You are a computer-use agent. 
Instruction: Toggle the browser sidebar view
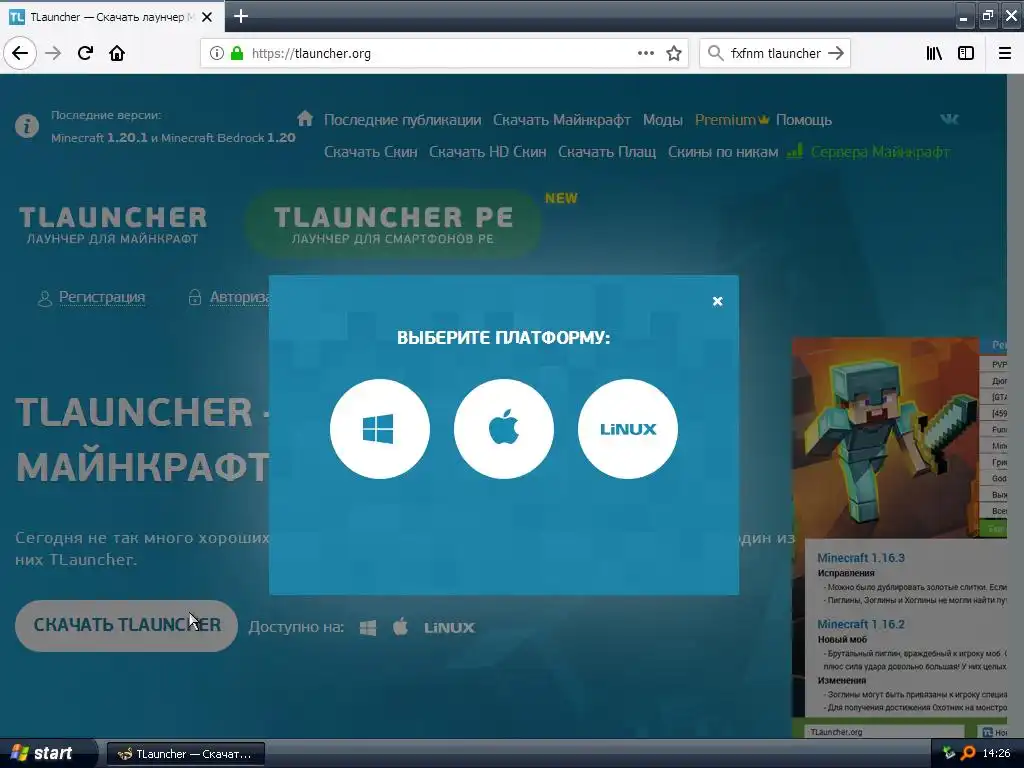(966, 54)
